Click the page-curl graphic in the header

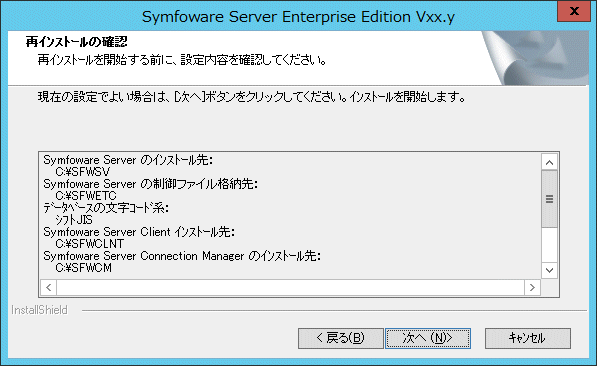click(535, 58)
